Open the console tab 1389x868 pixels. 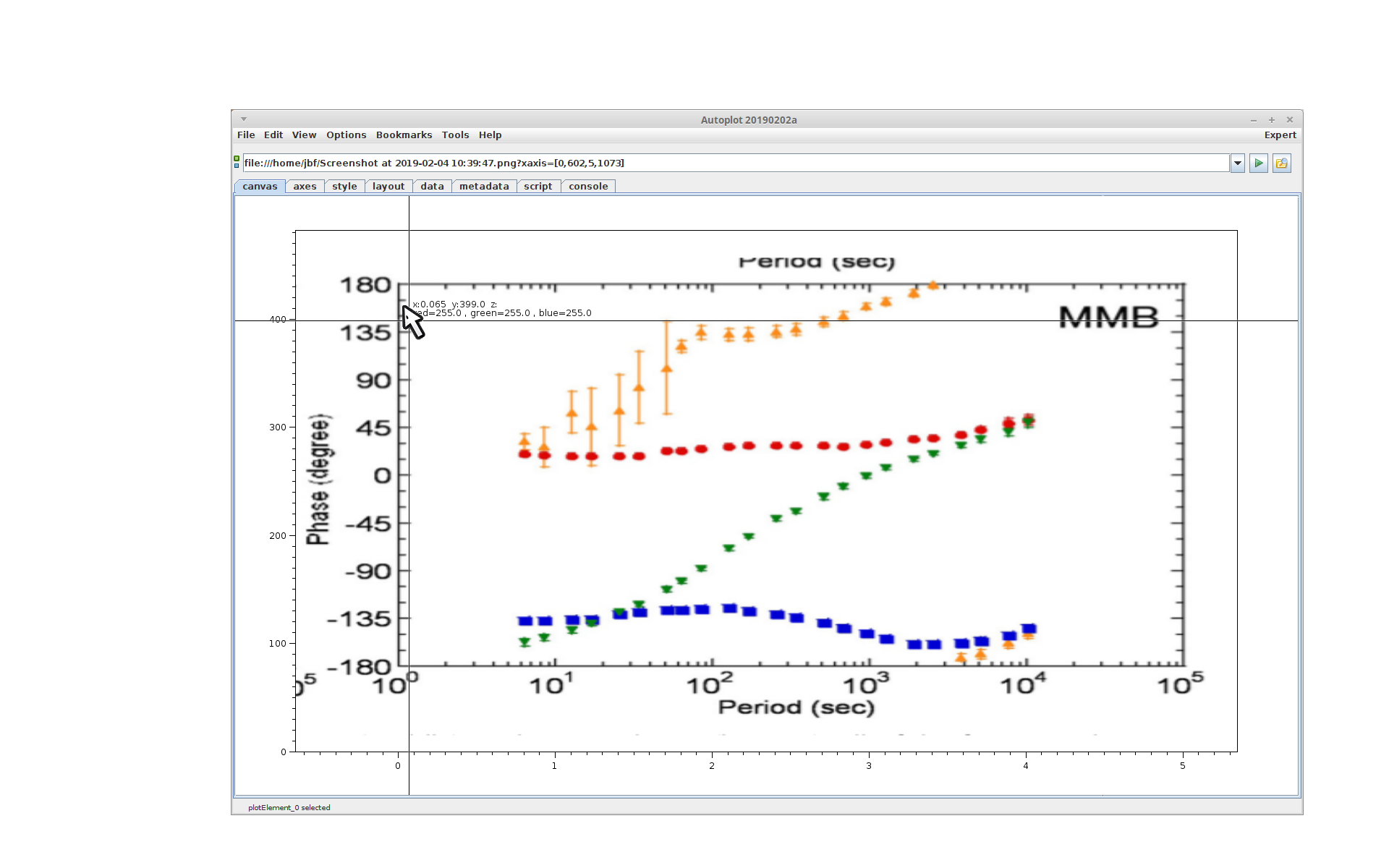(587, 187)
